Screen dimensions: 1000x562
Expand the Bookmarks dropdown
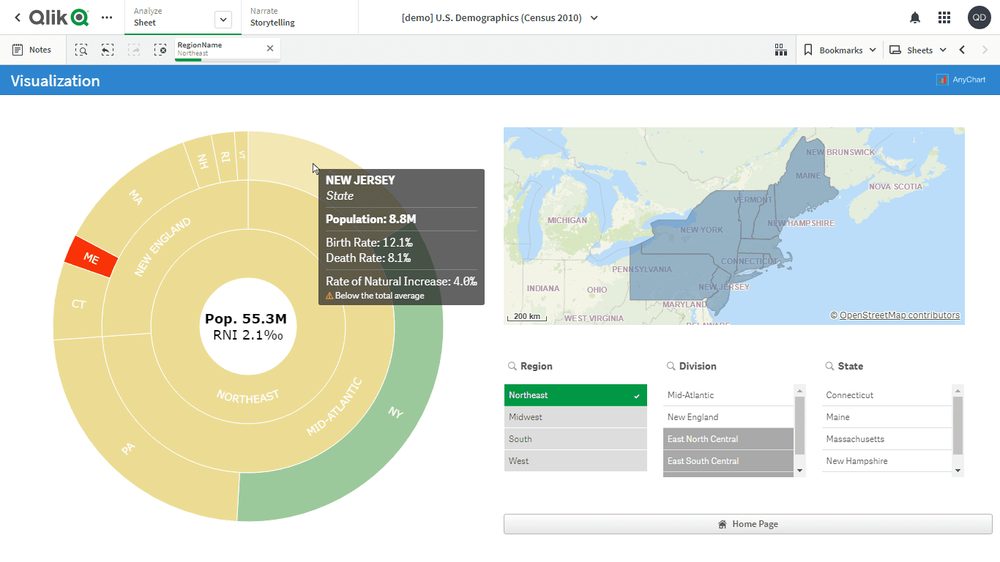pyautogui.click(x=840, y=49)
